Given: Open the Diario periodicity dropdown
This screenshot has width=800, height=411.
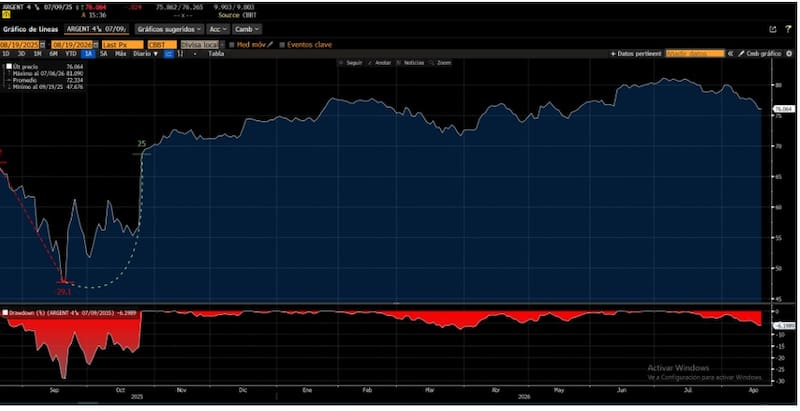Looking at the screenshot, I should tap(145, 54).
